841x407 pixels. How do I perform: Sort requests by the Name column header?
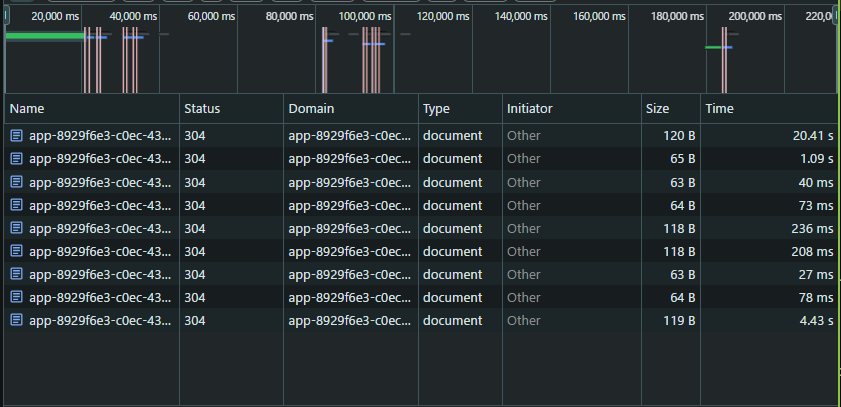click(92, 109)
